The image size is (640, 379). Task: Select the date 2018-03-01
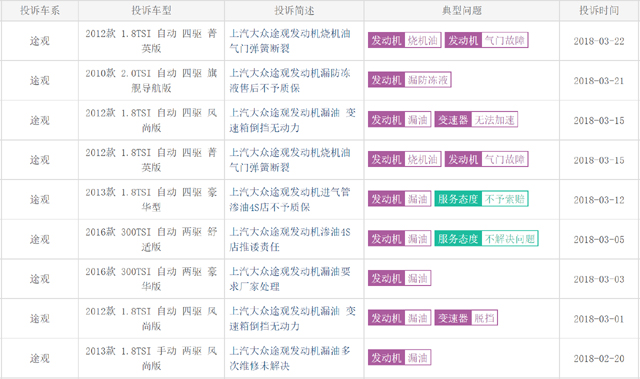click(x=599, y=319)
